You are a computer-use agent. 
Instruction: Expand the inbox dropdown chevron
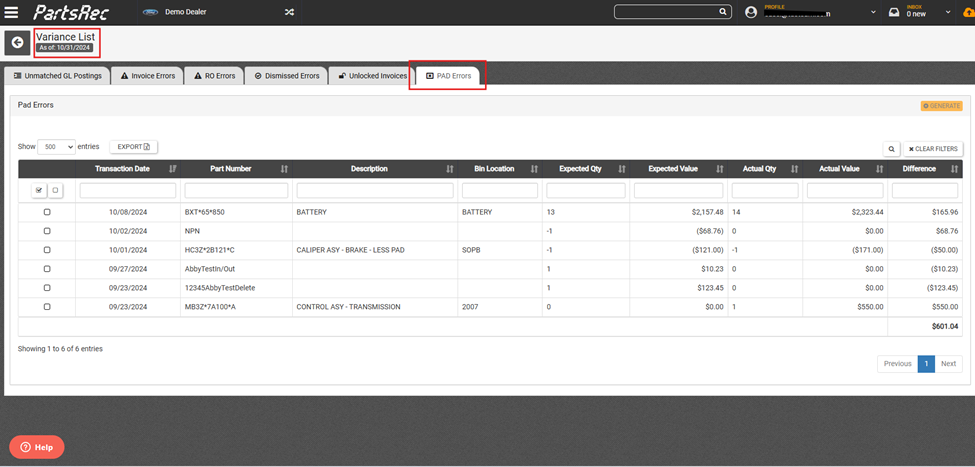pyautogui.click(x=948, y=12)
